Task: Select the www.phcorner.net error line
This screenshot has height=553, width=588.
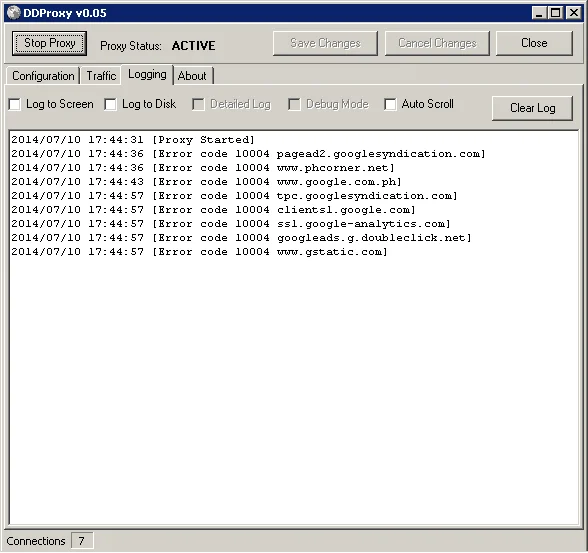Action: (x=202, y=168)
